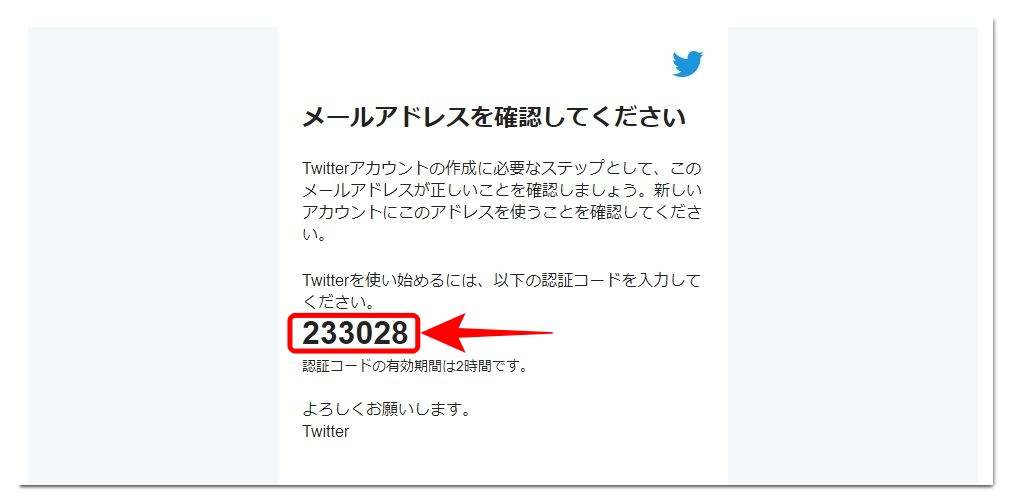Click the left light-blue margin panel
This screenshot has width=1009, height=501.
(153, 256)
